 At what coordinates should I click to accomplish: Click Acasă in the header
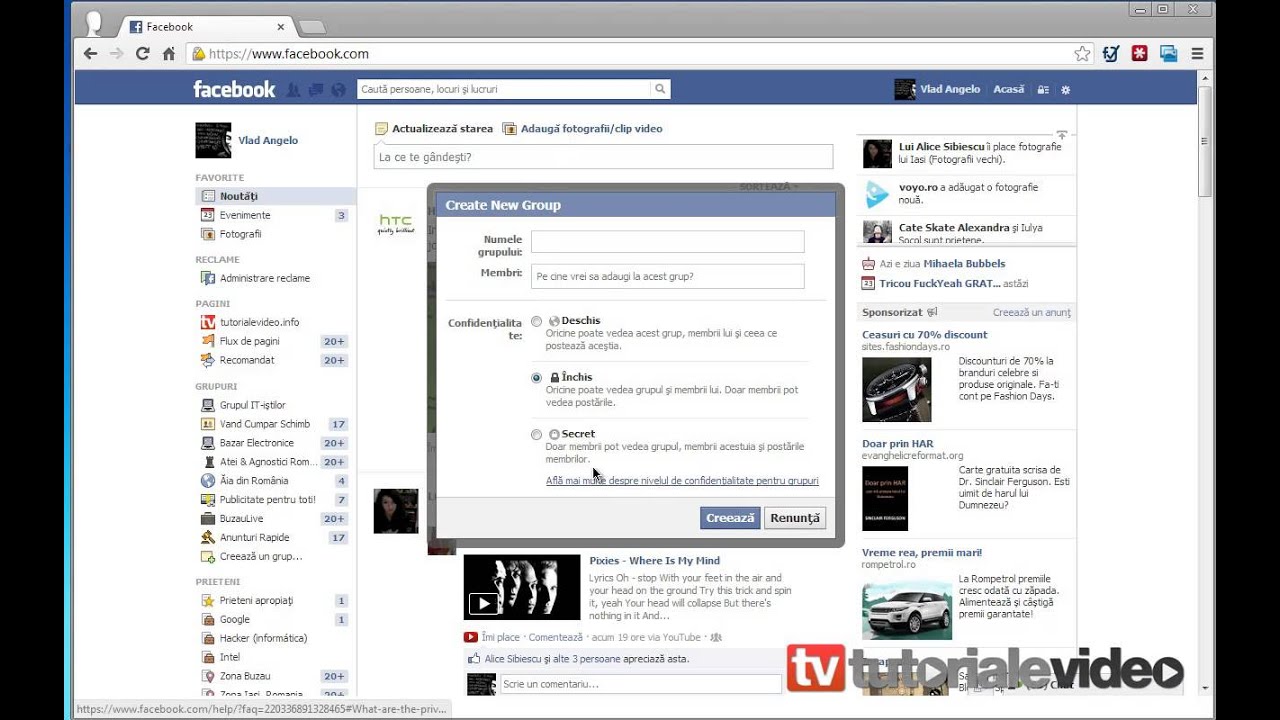point(1008,89)
